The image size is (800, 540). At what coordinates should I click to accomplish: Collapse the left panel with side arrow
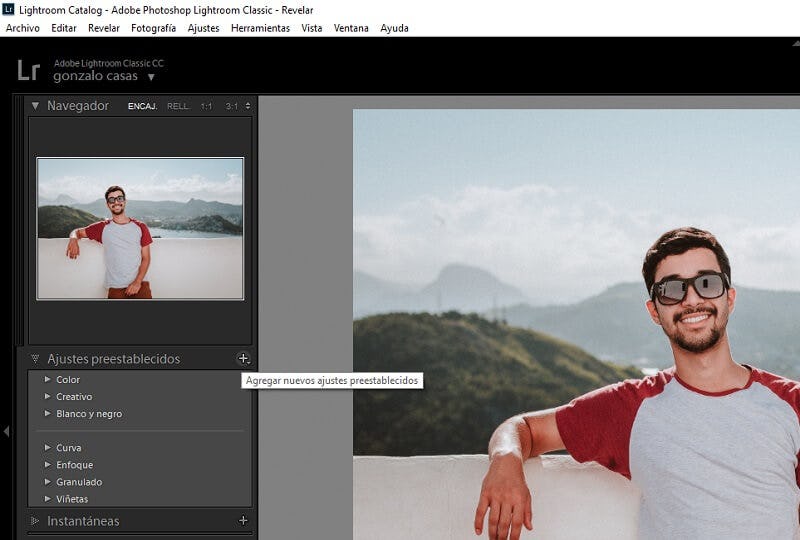click(6, 431)
